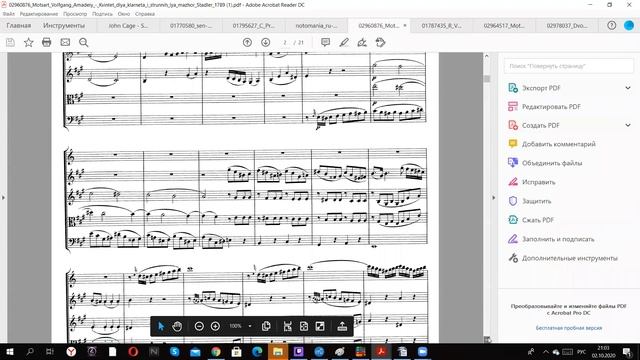Open the Windows Start menu
Screen dimensions: 640x360
pyautogui.click(x=10, y=351)
